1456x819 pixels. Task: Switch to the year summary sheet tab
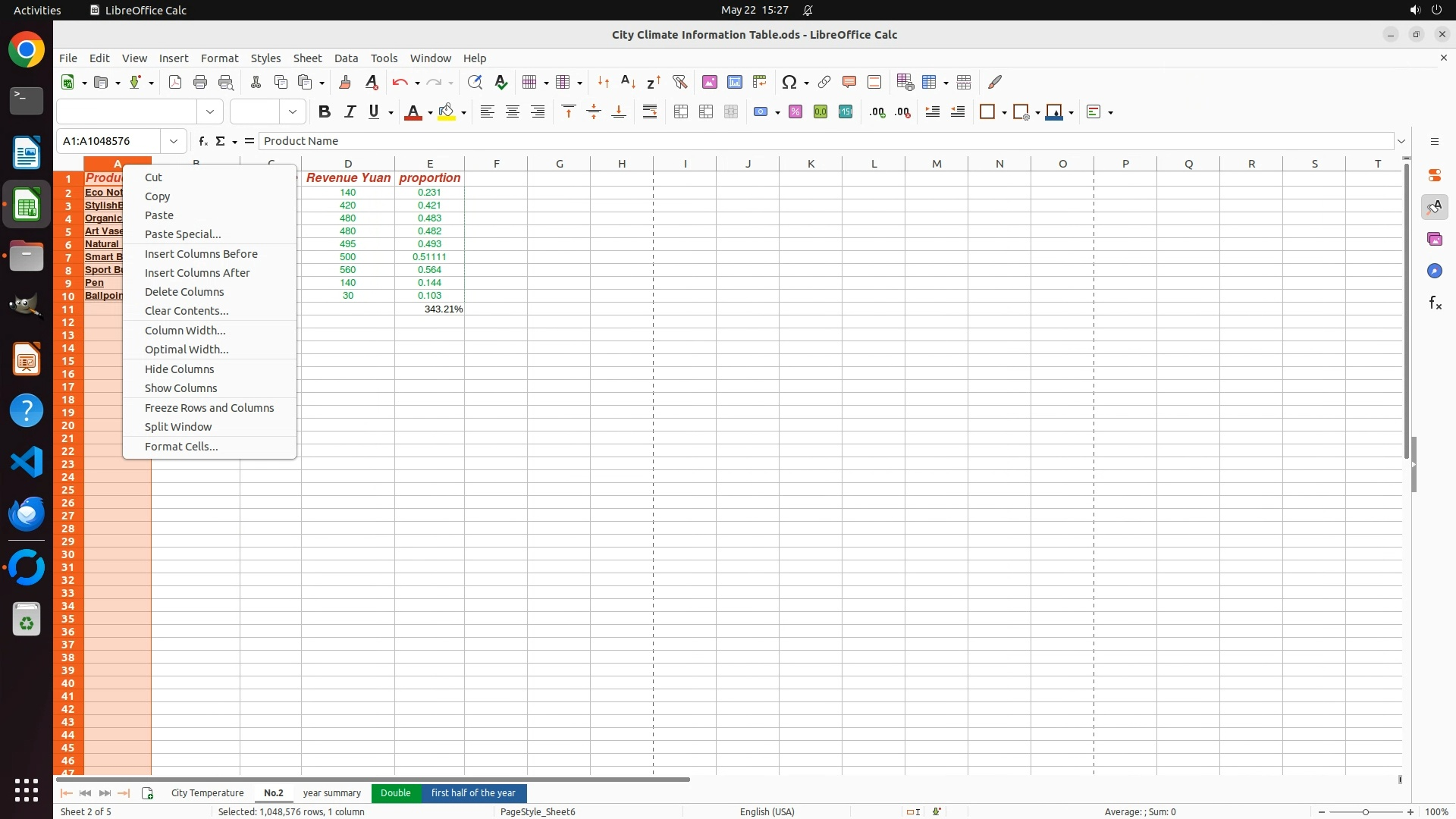click(331, 792)
